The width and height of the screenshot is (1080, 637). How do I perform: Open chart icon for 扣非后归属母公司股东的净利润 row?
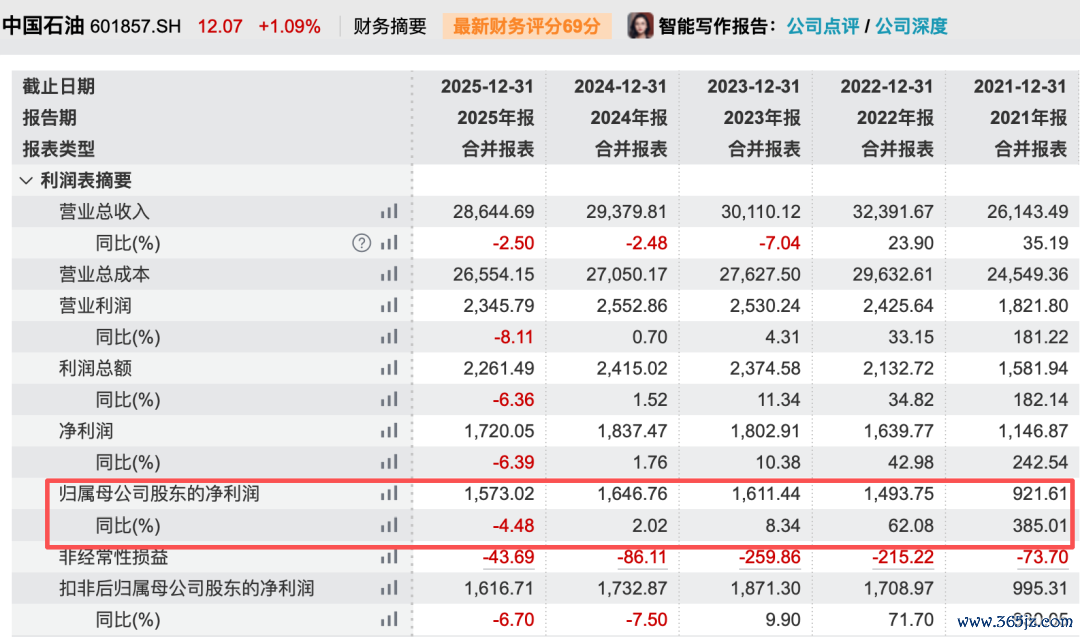point(389,587)
